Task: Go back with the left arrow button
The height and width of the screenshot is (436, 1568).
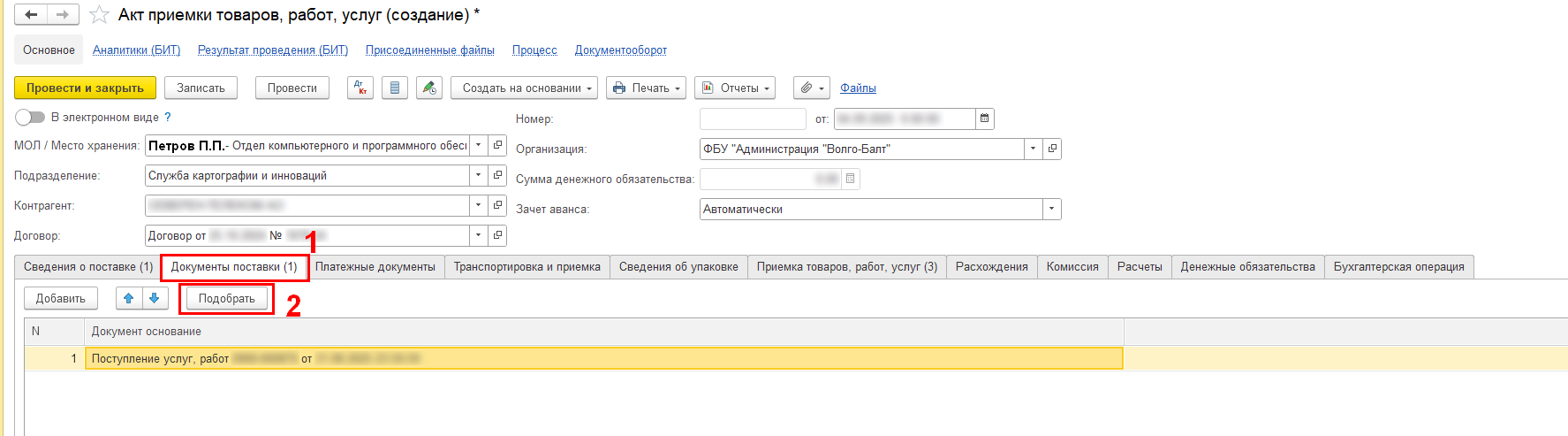Action: pos(31,15)
